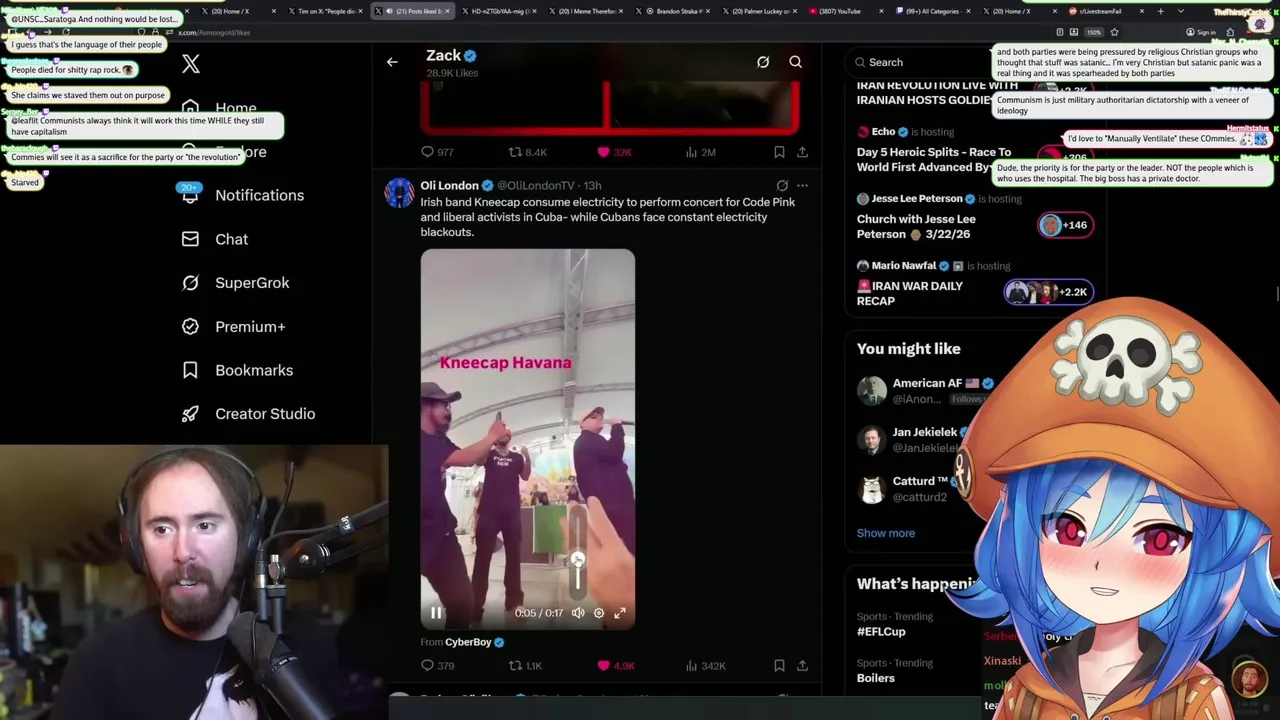This screenshot has height=720, width=1280.
Task: Join Mario Nawfal's Iran War Daily Recap
Action: 910,293
